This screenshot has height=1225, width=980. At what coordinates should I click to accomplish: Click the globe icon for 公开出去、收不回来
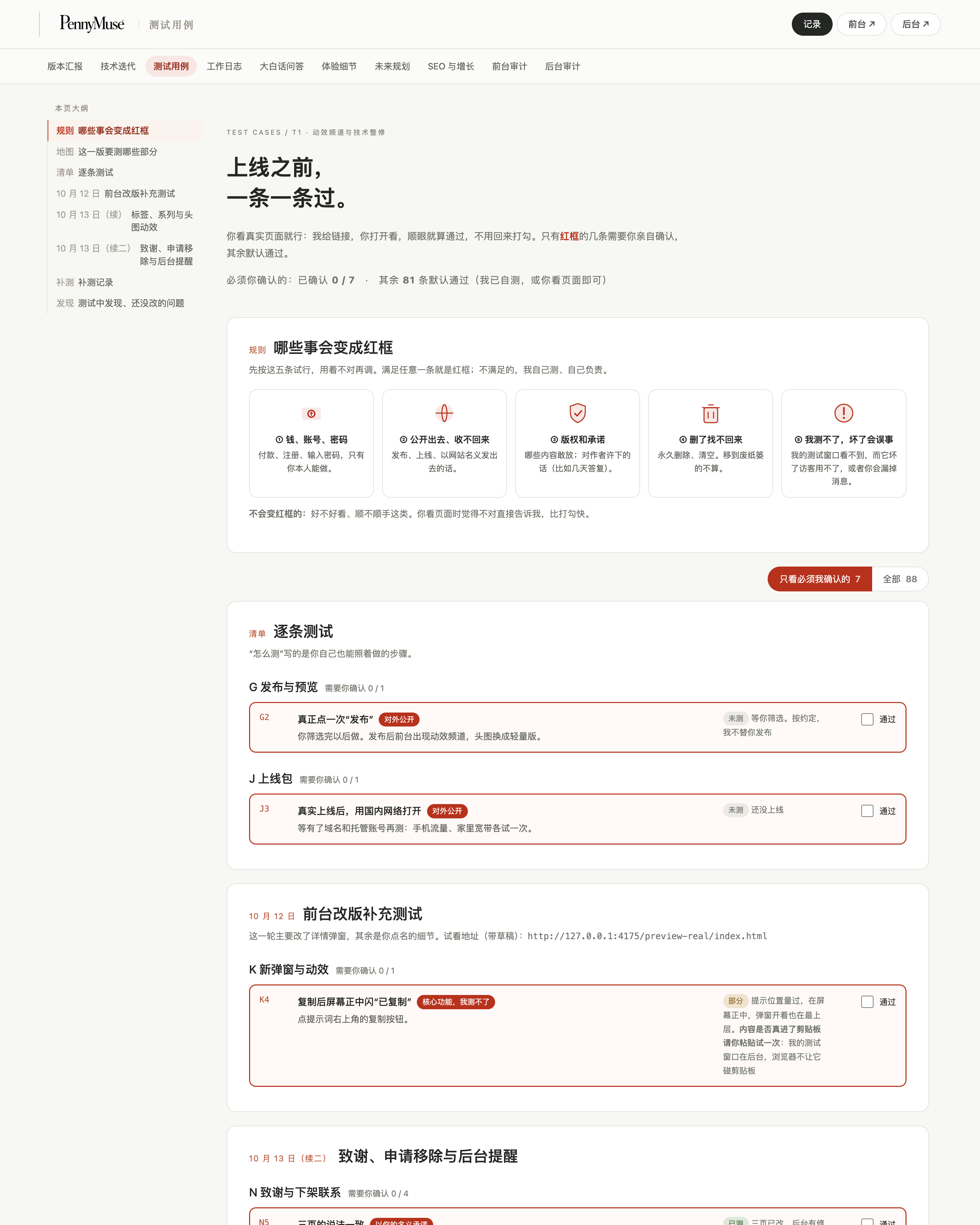pos(444,413)
